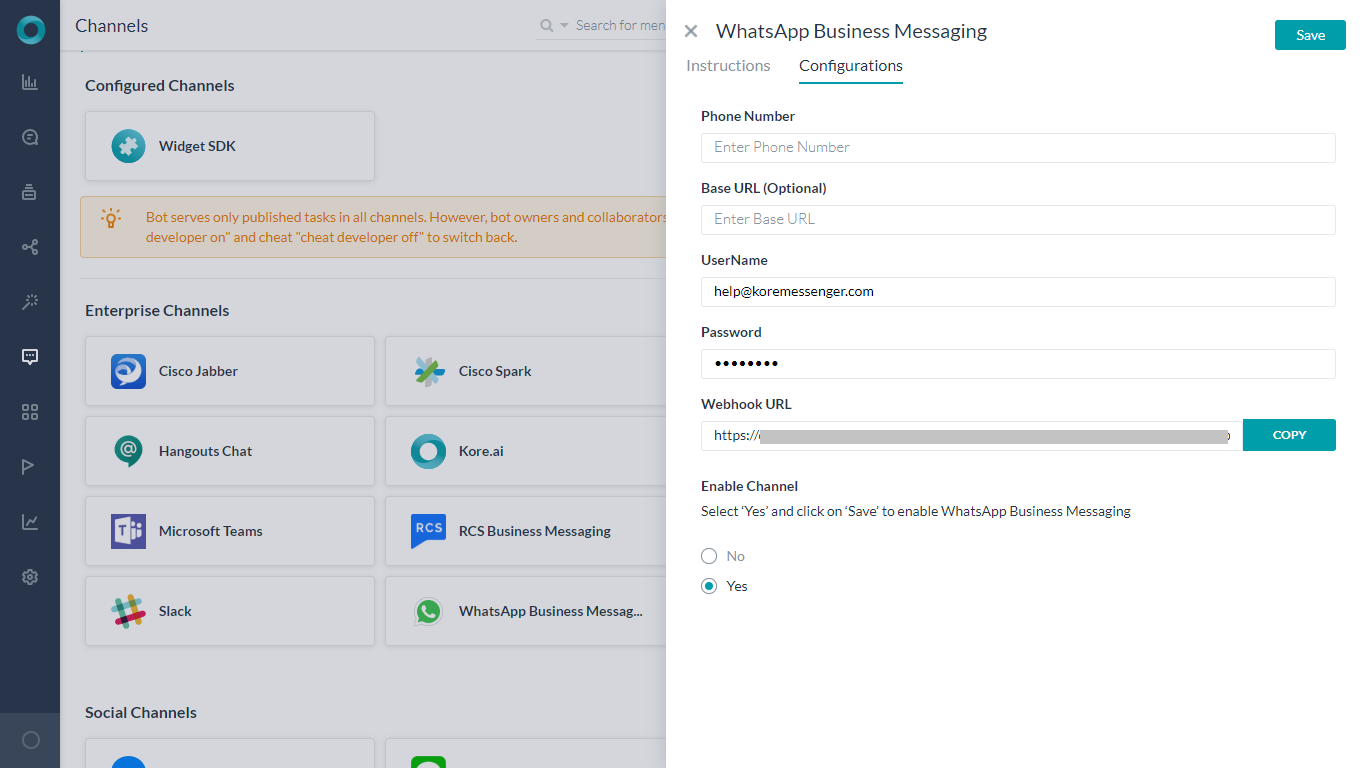Switch to the Instructions tab

728,66
